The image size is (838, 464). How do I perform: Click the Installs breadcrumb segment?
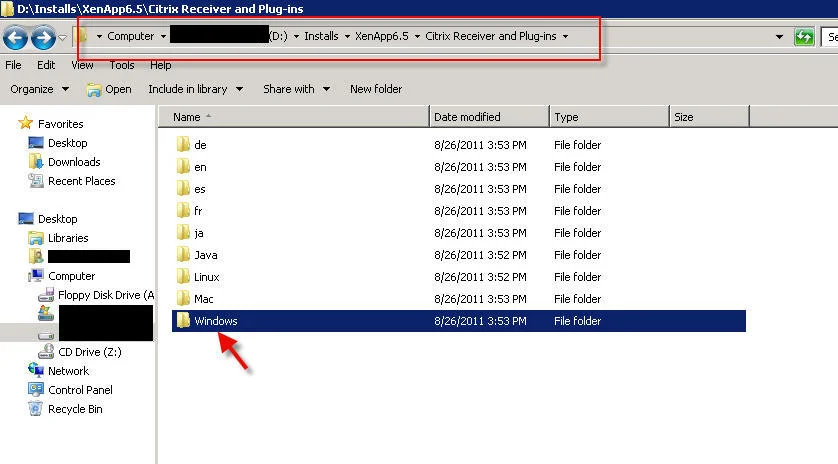(321, 36)
